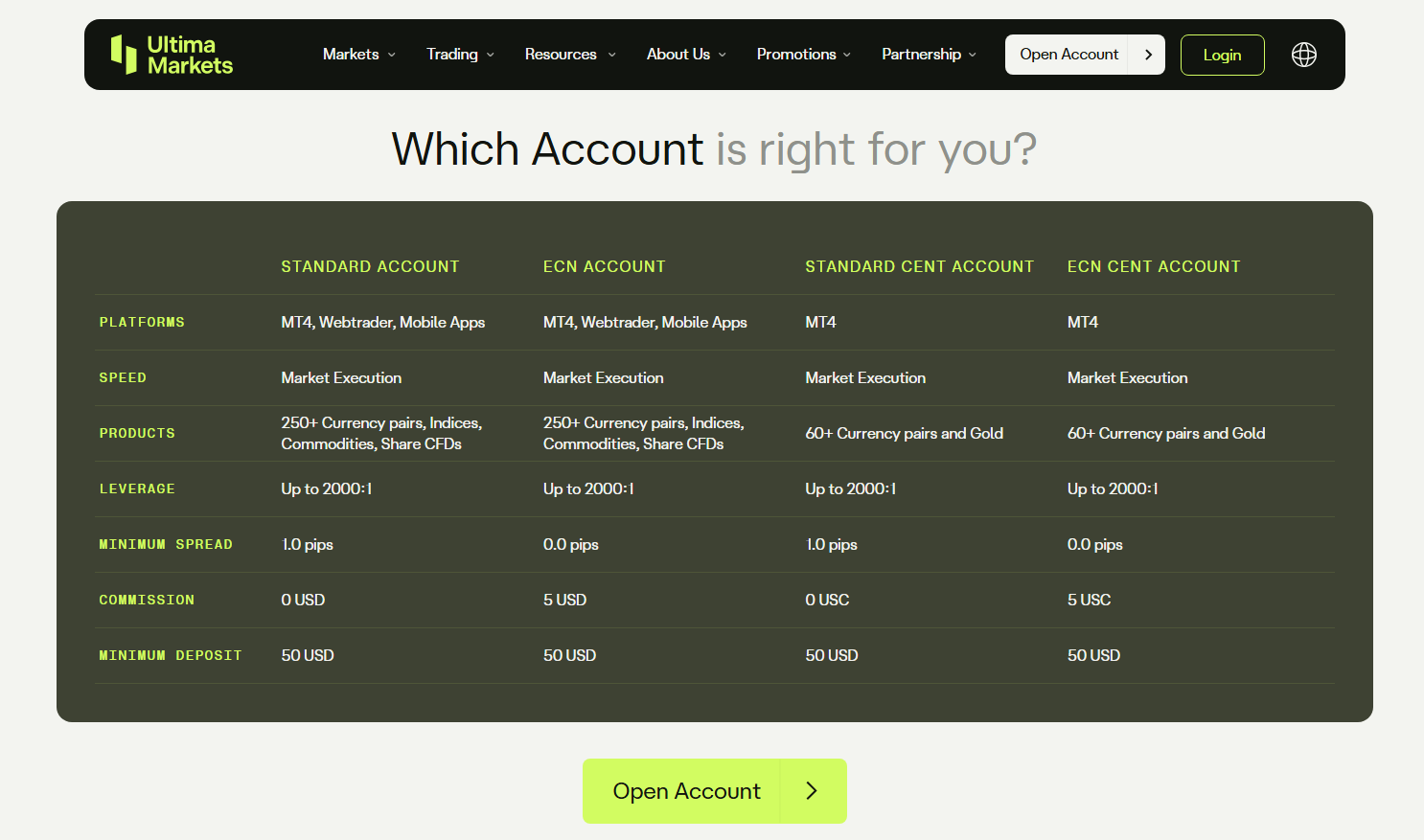
Task: Click the Speed row label
Action: 123,377
